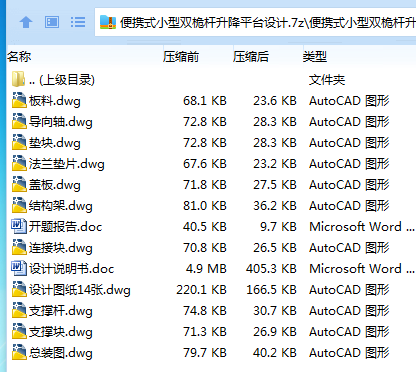Select the file name 支撑块.dwg
Viewport: 416px width, 372px height.
pyautogui.click(x=61, y=332)
